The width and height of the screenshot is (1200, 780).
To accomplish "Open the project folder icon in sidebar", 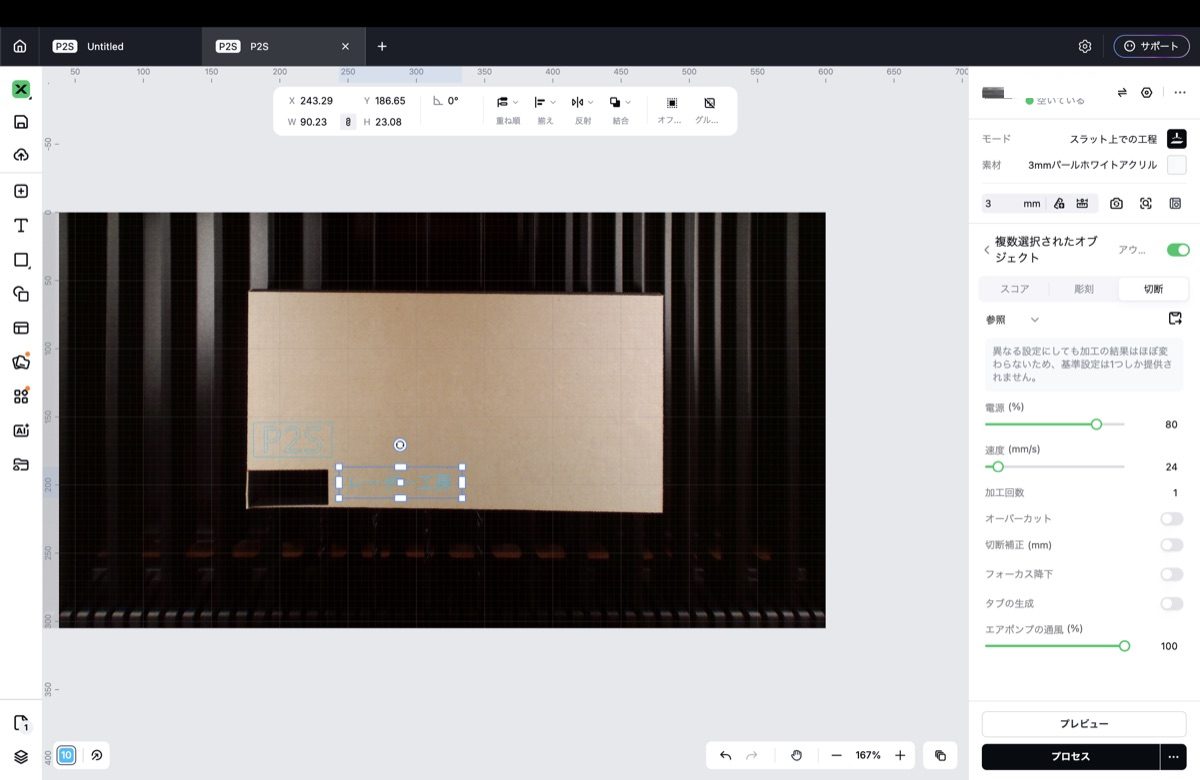I will pos(21,464).
